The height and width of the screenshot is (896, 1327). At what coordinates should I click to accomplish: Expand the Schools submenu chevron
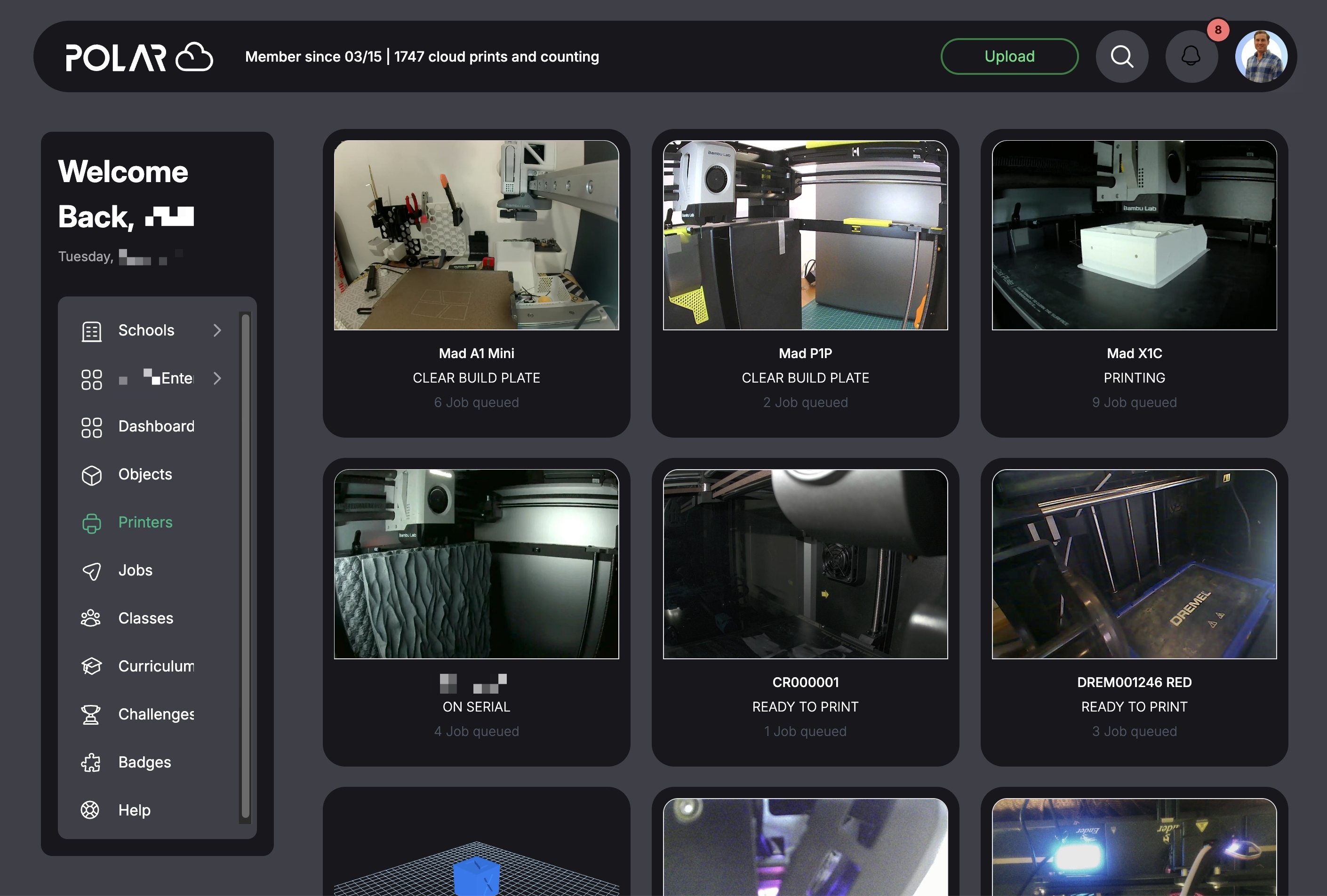click(217, 330)
